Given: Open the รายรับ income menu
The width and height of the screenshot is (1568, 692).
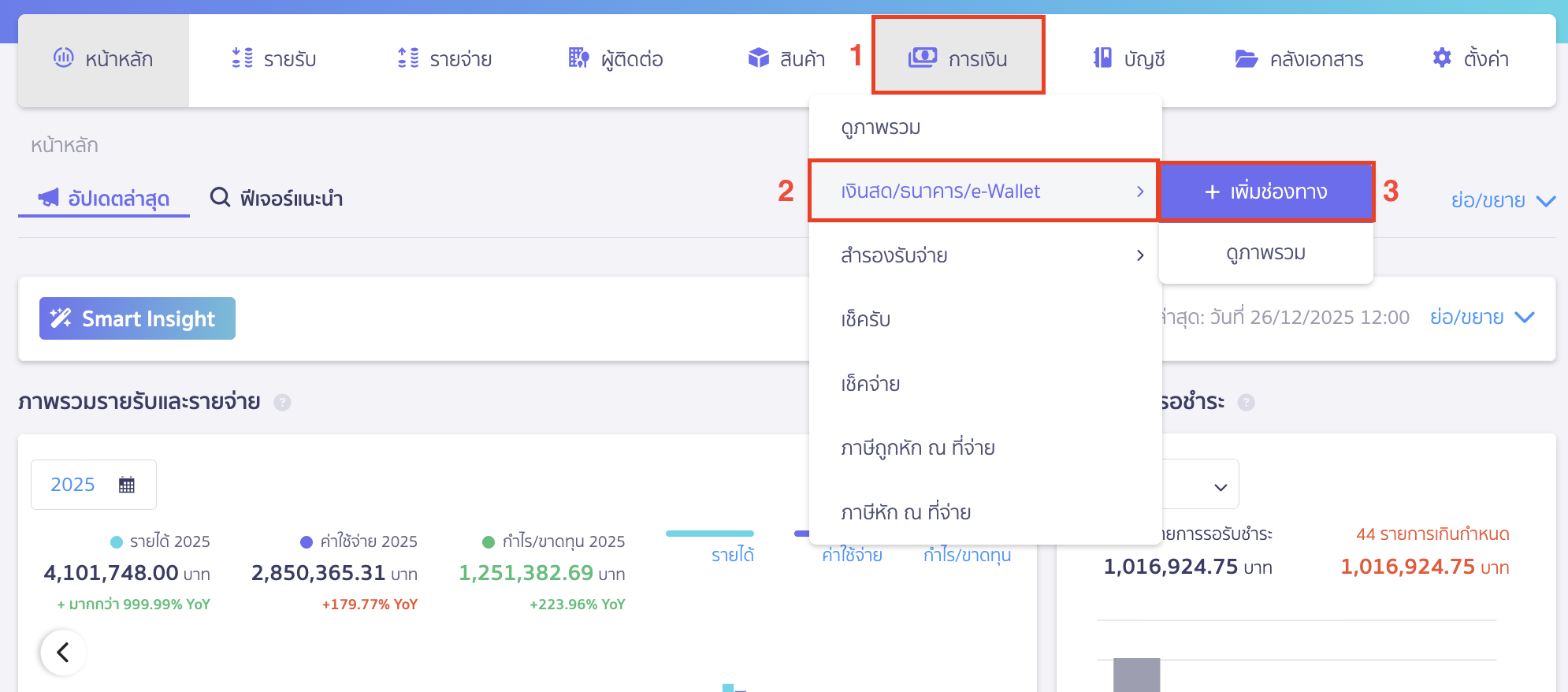Looking at the screenshot, I should coord(273,60).
